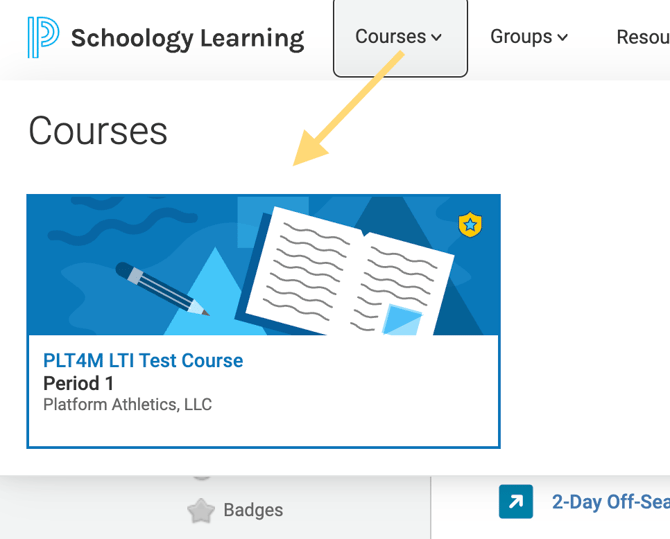Click the Schoology Learning title text
Image resolution: width=670 pixels, height=539 pixels.
pyautogui.click(x=187, y=38)
